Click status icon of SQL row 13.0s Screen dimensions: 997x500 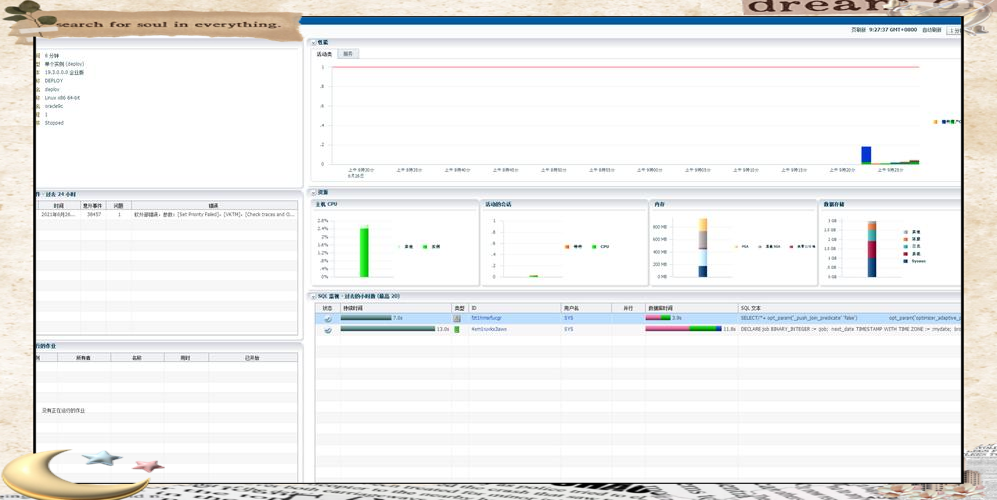327,330
